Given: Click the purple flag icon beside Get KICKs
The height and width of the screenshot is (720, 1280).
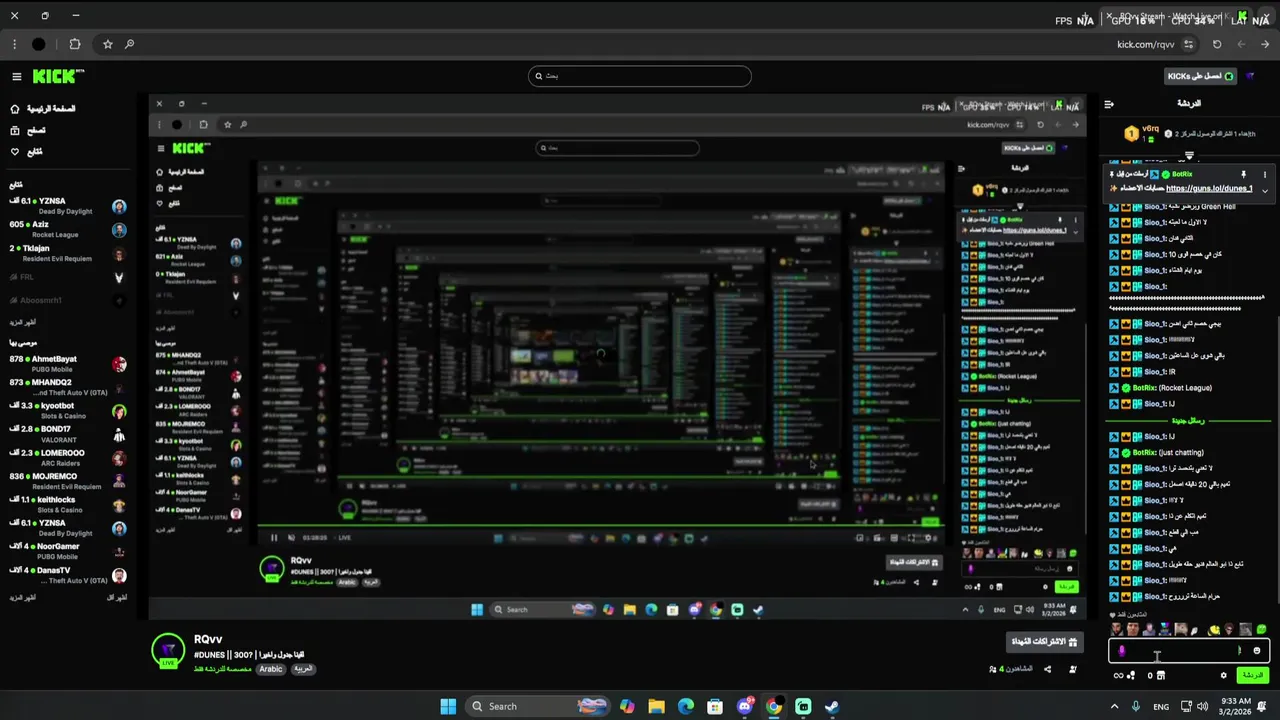Looking at the screenshot, I should 1250,76.
